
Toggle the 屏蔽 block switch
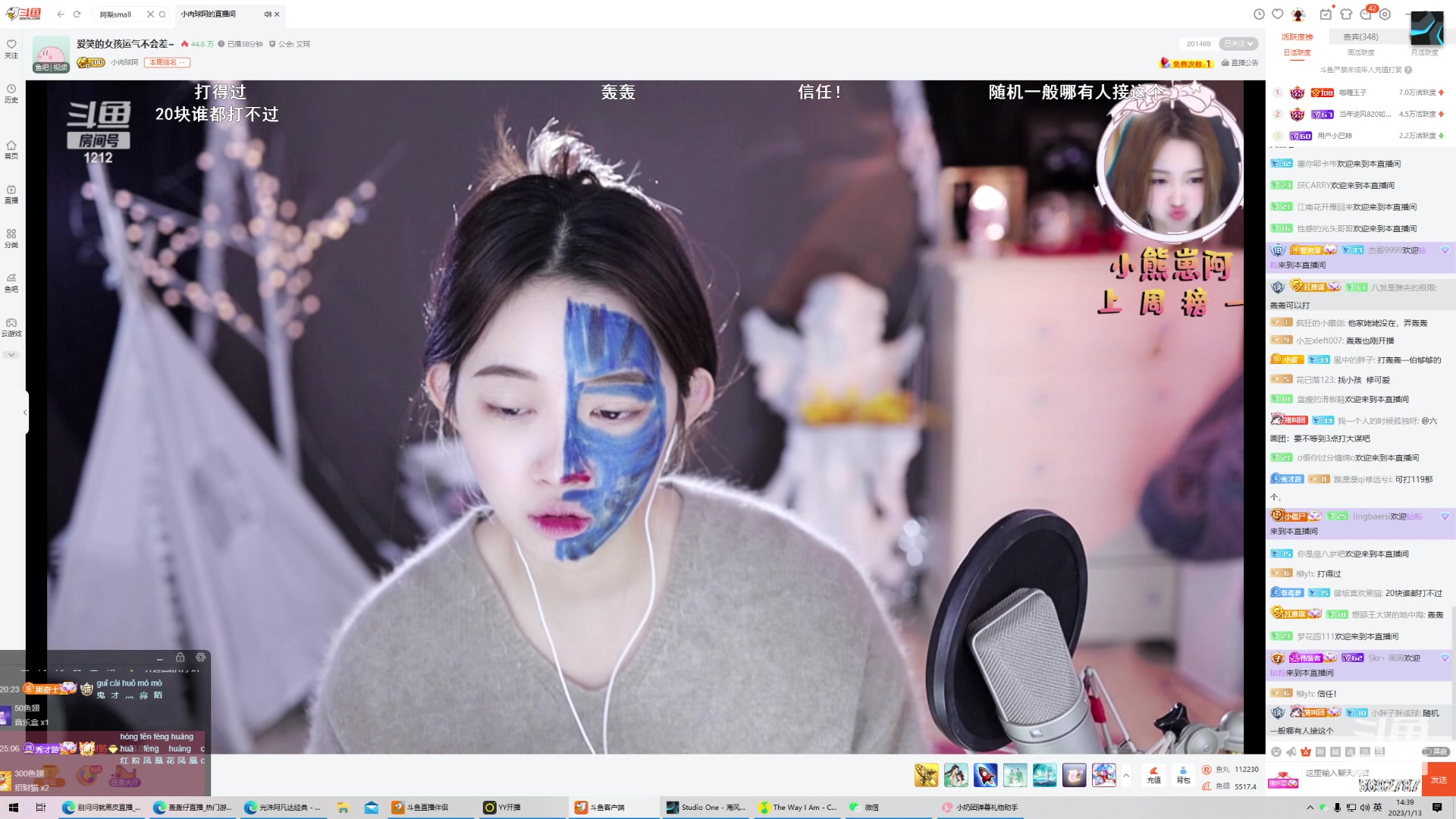tap(1436, 752)
